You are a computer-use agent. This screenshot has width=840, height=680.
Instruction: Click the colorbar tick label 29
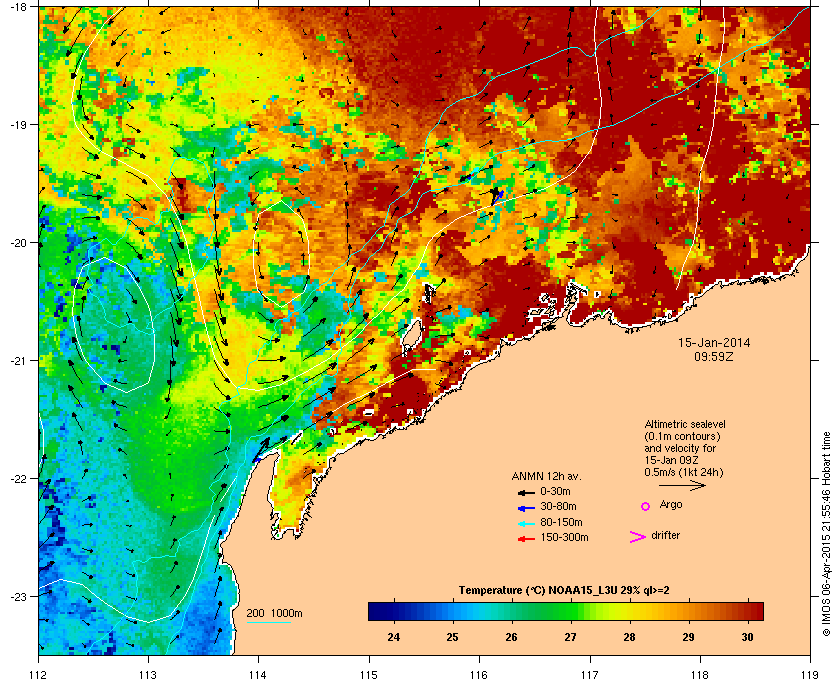point(688,637)
